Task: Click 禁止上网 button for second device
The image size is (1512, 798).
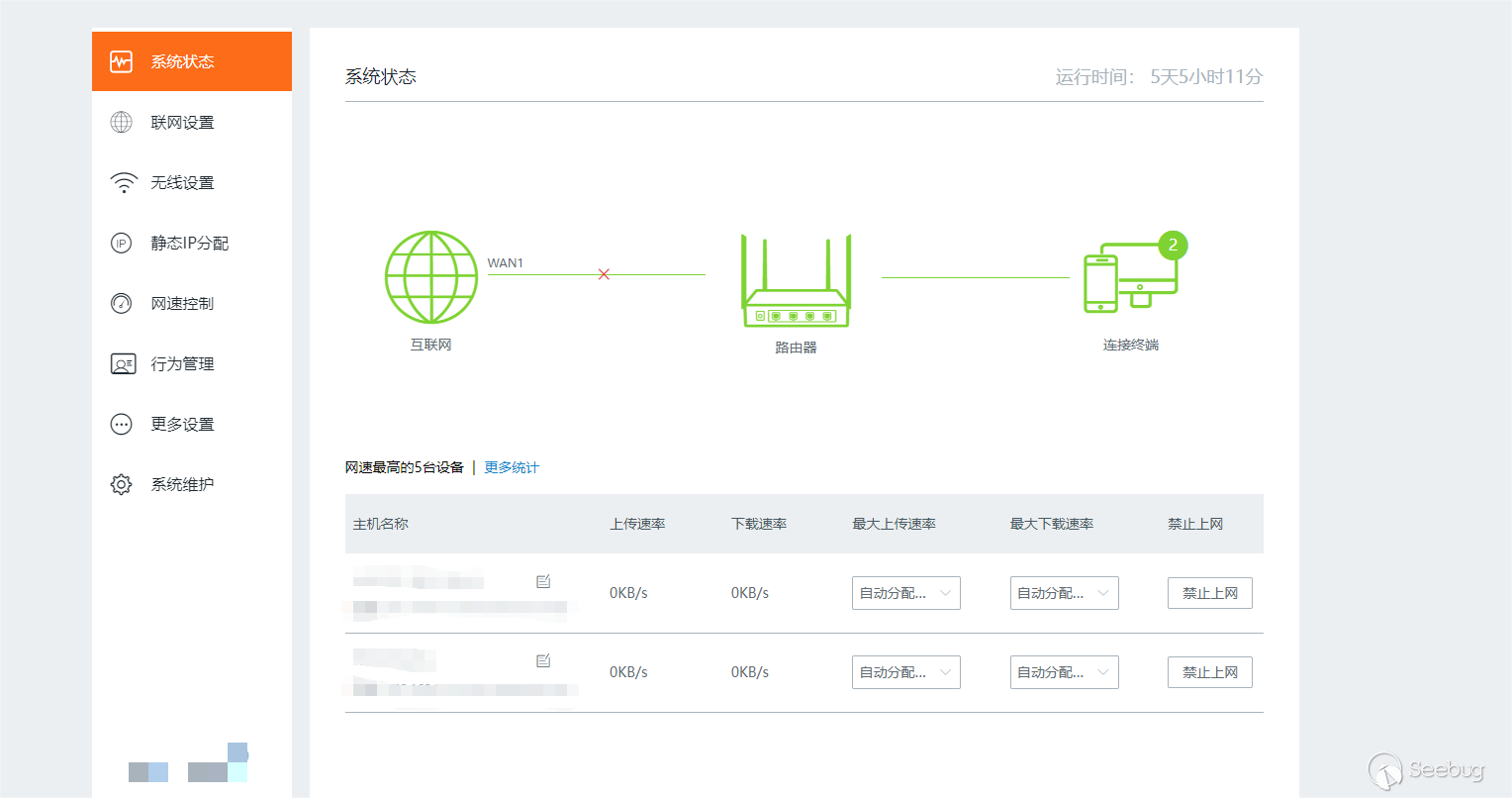Action: click(x=1210, y=672)
